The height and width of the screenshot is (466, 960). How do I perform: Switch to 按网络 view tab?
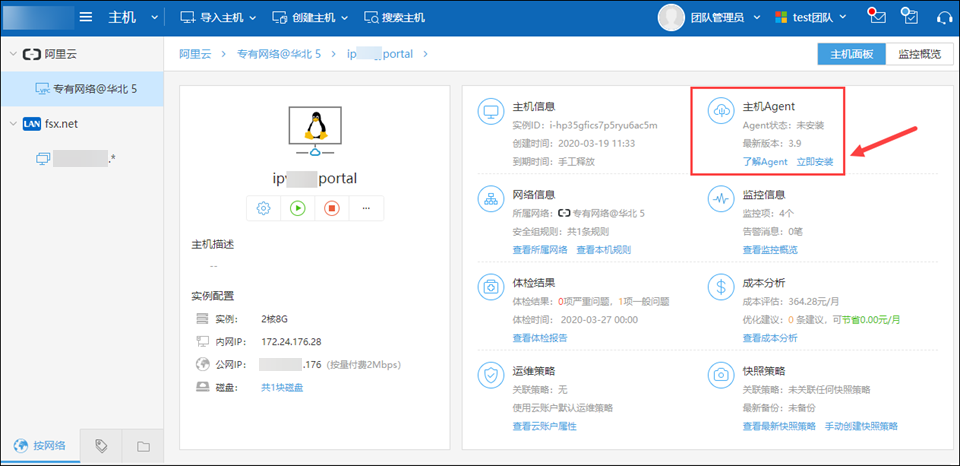tap(40, 445)
